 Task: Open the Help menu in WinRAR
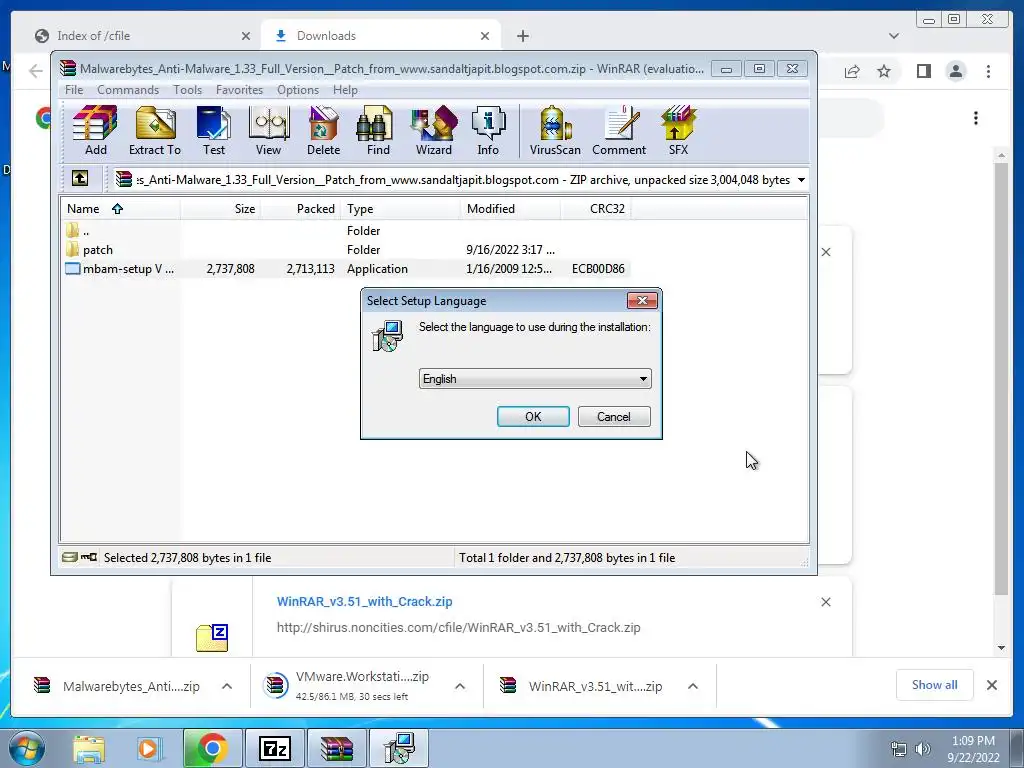coord(345,89)
